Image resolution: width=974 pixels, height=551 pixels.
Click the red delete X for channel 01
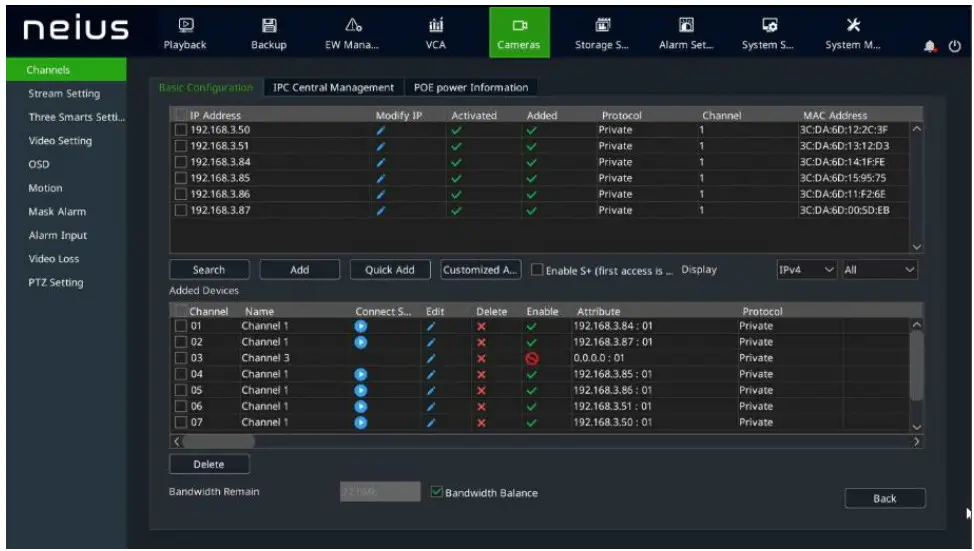(x=481, y=326)
